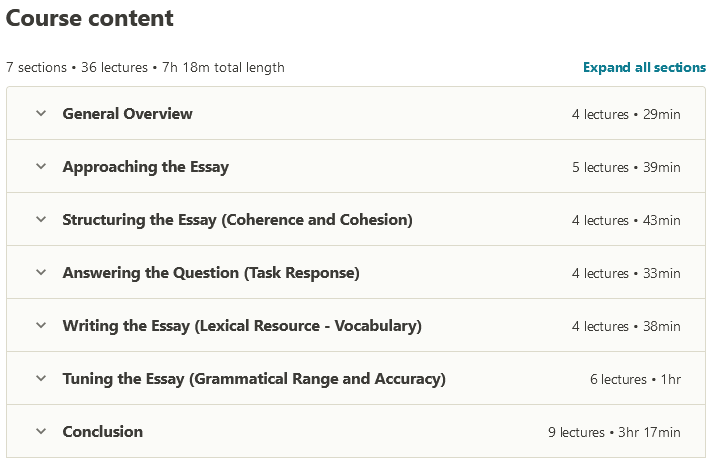Click the '4 lectures • 43min' label
712x463 pixels.
click(626, 220)
